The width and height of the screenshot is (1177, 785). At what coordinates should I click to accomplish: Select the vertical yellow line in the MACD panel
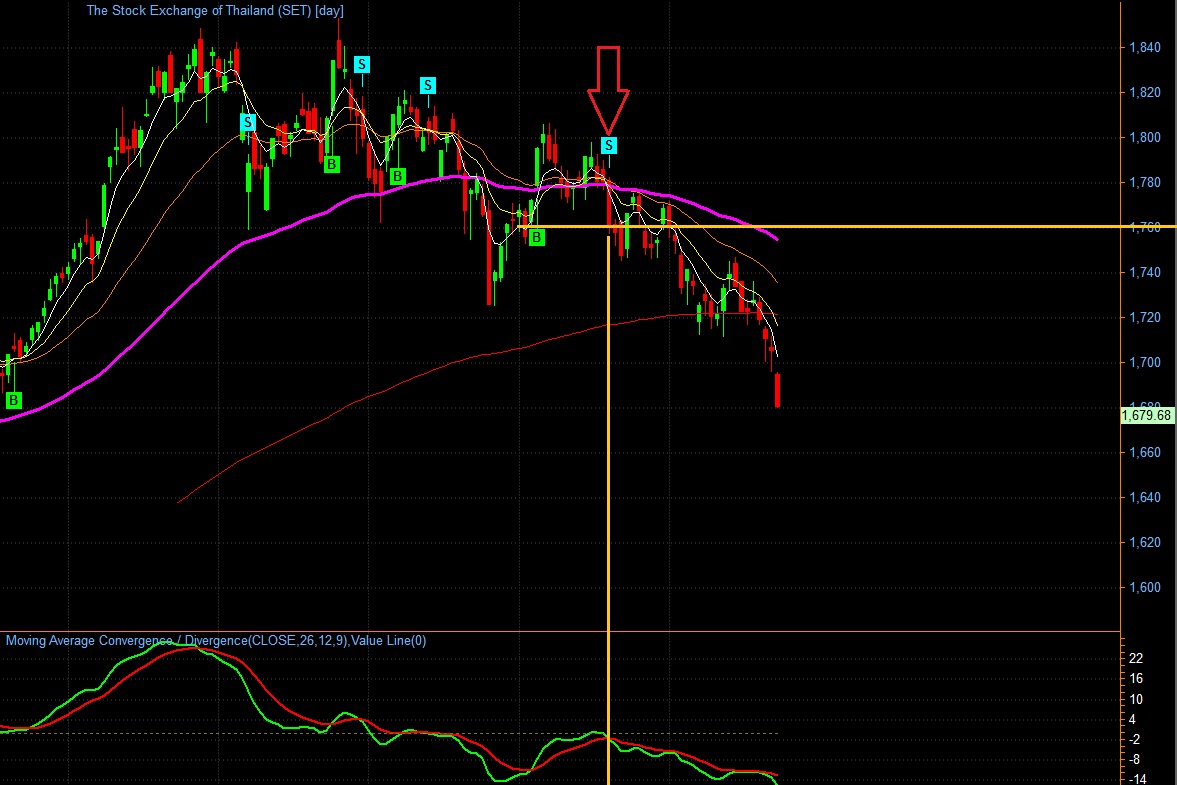[608, 709]
